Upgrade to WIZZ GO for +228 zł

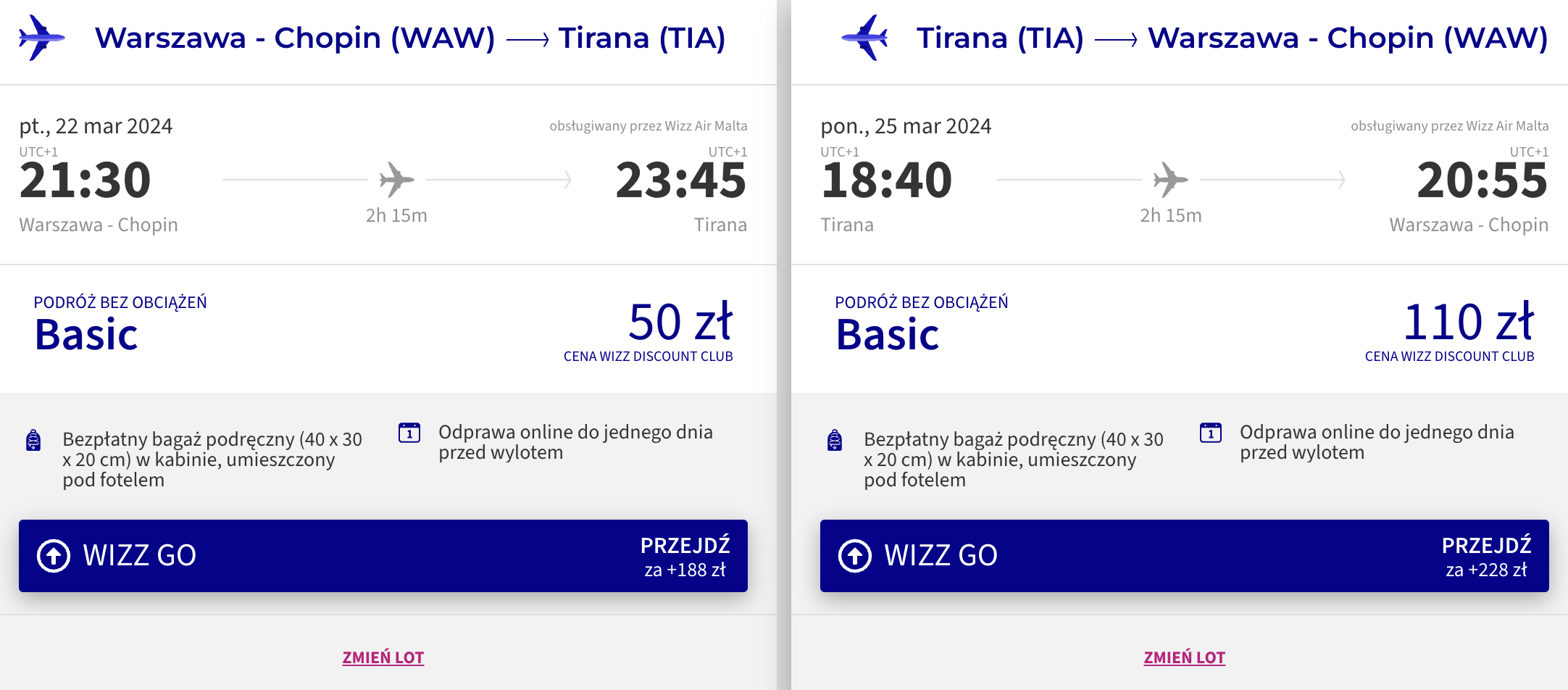[1185, 556]
